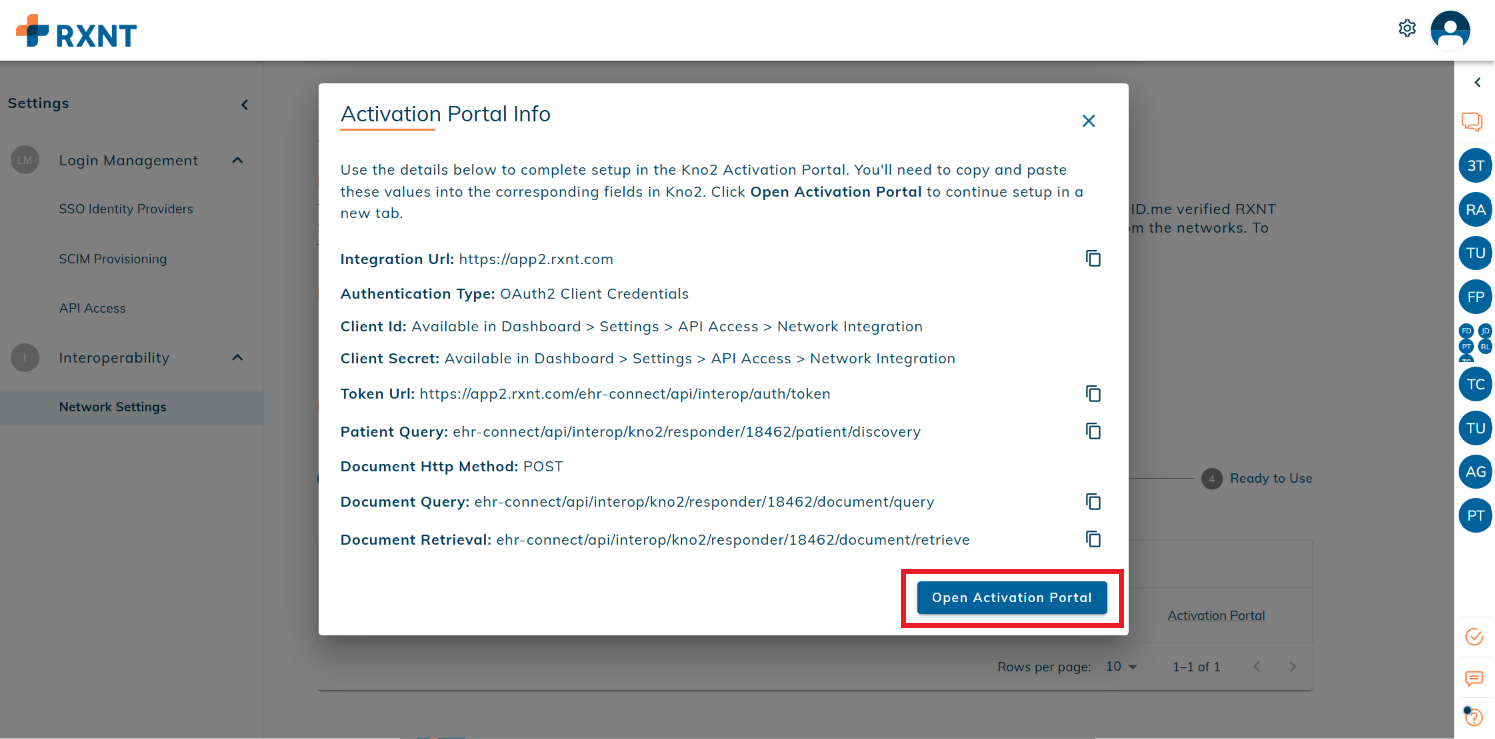Click the POST document method value
Image resolution: width=1495 pixels, height=739 pixels.
[543, 467]
